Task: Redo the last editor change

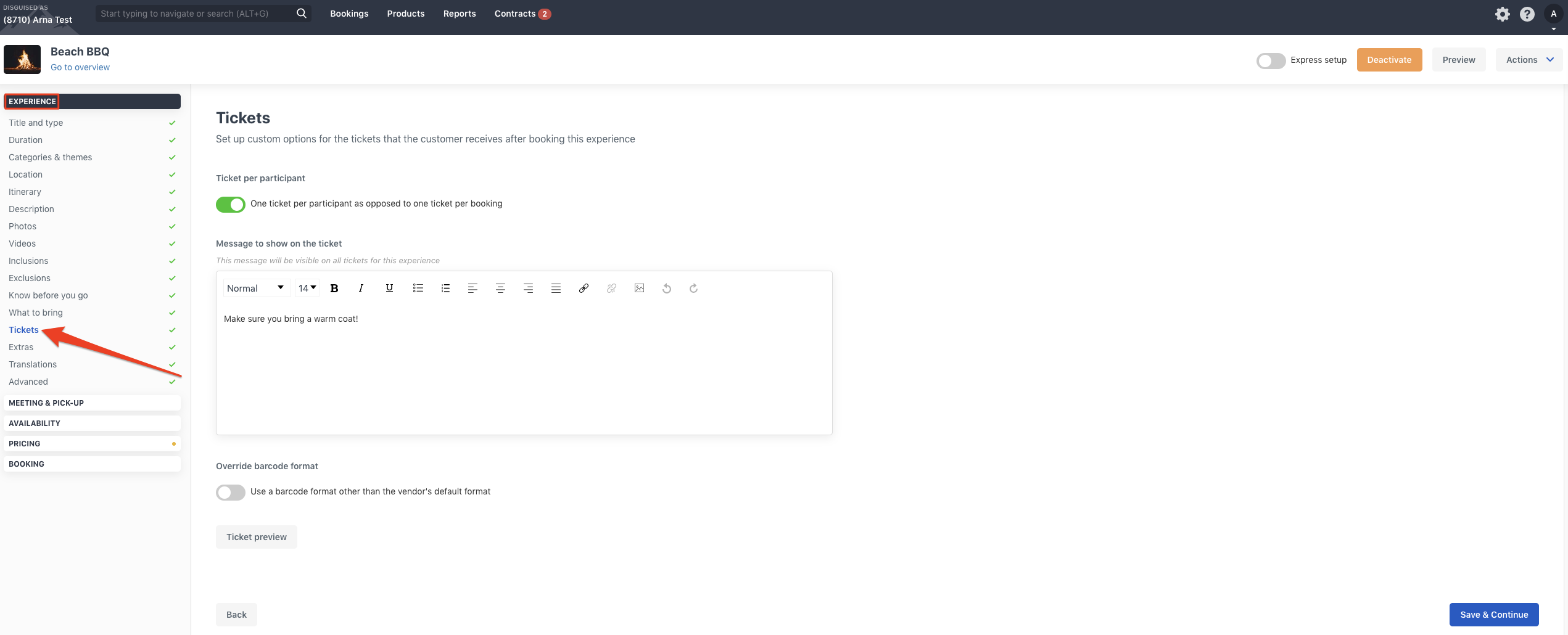Action: click(693, 288)
